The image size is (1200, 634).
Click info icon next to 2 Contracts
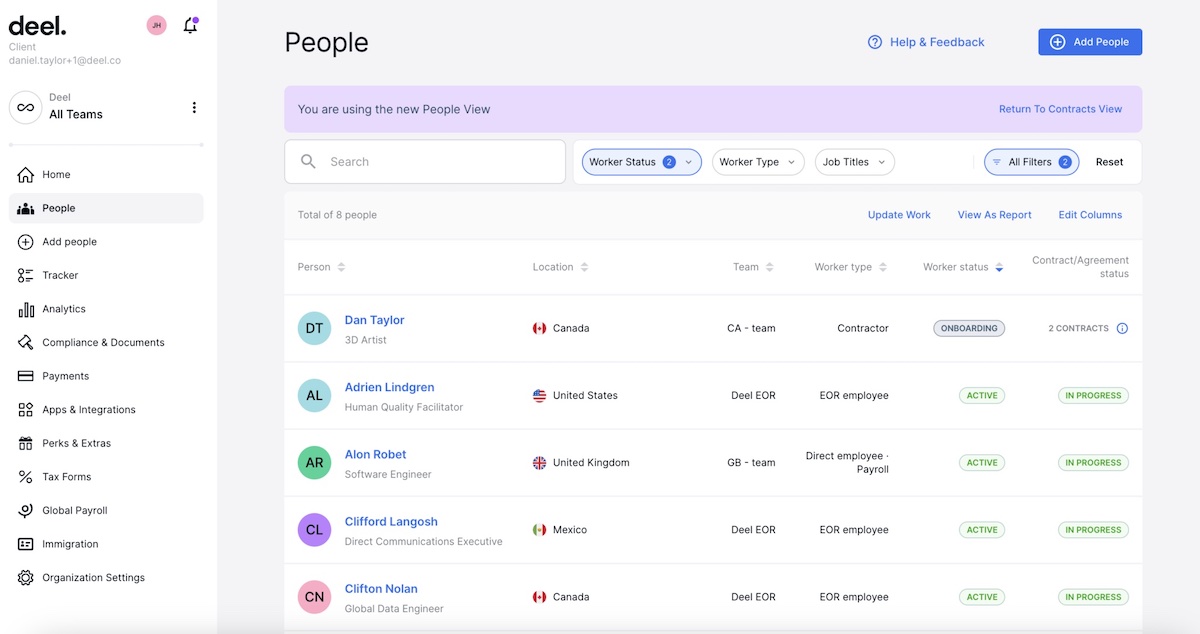1122,328
